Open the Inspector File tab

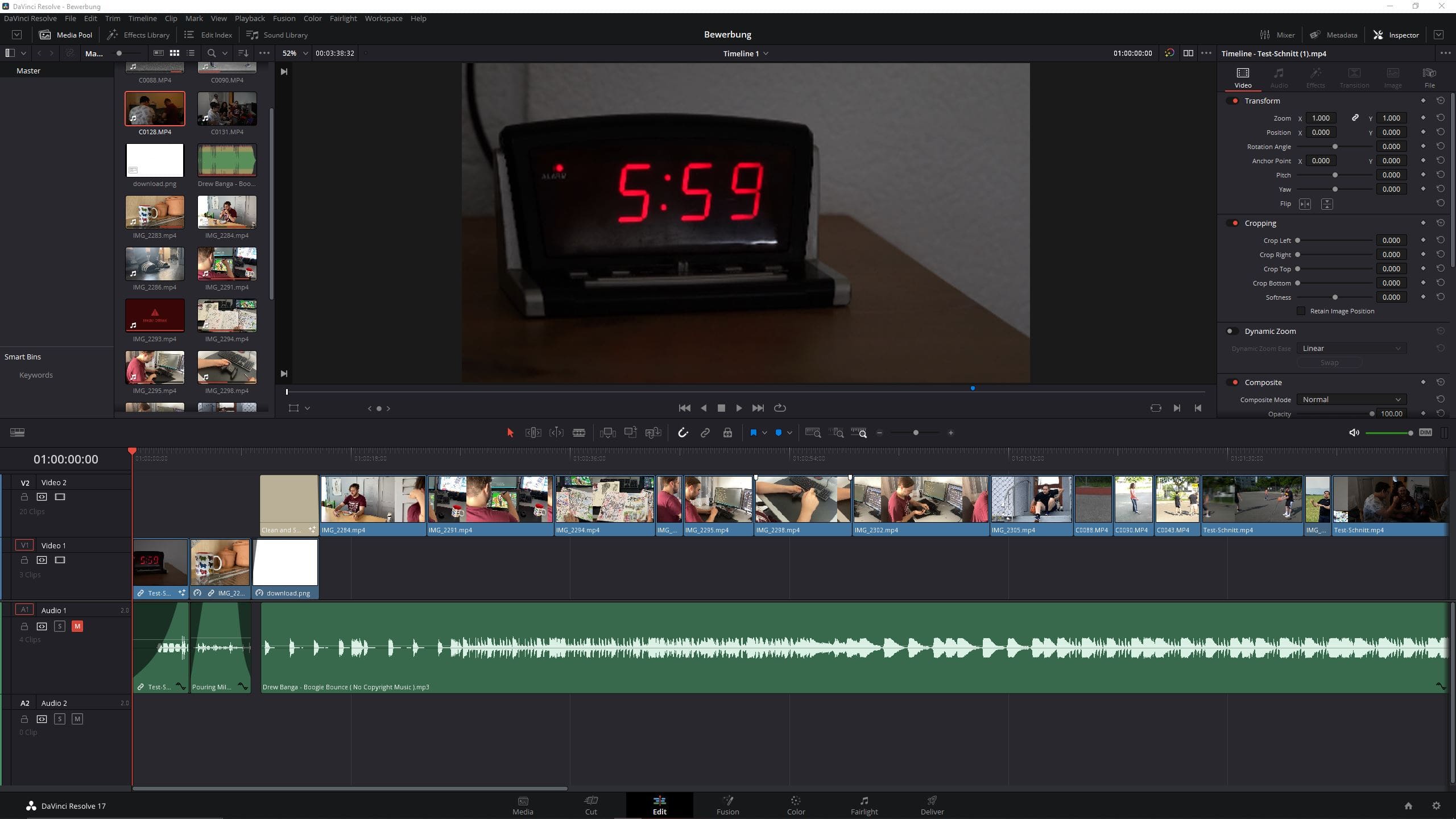point(1429,77)
